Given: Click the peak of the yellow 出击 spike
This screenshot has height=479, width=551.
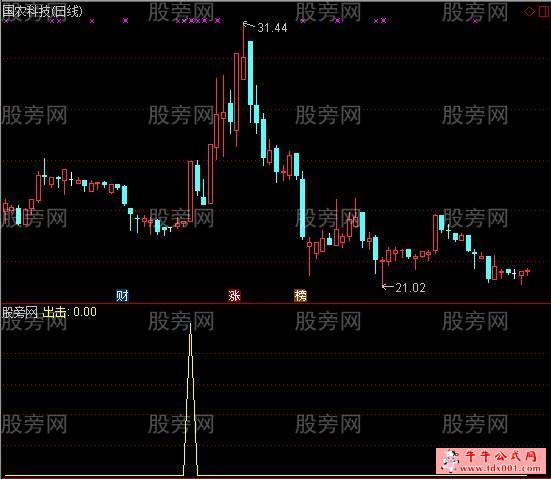Looking at the screenshot, I should tap(190, 325).
